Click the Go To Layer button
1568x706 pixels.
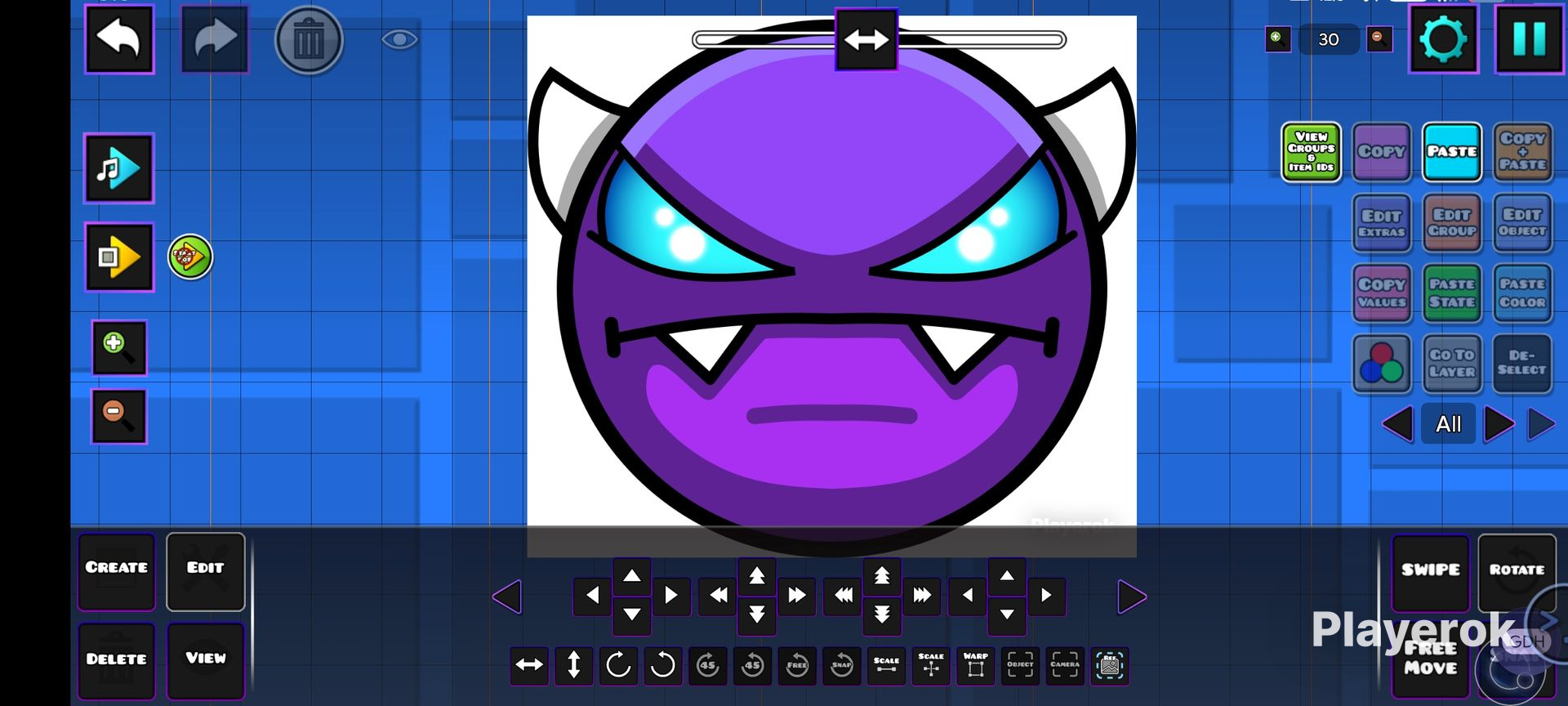point(1452,364)
